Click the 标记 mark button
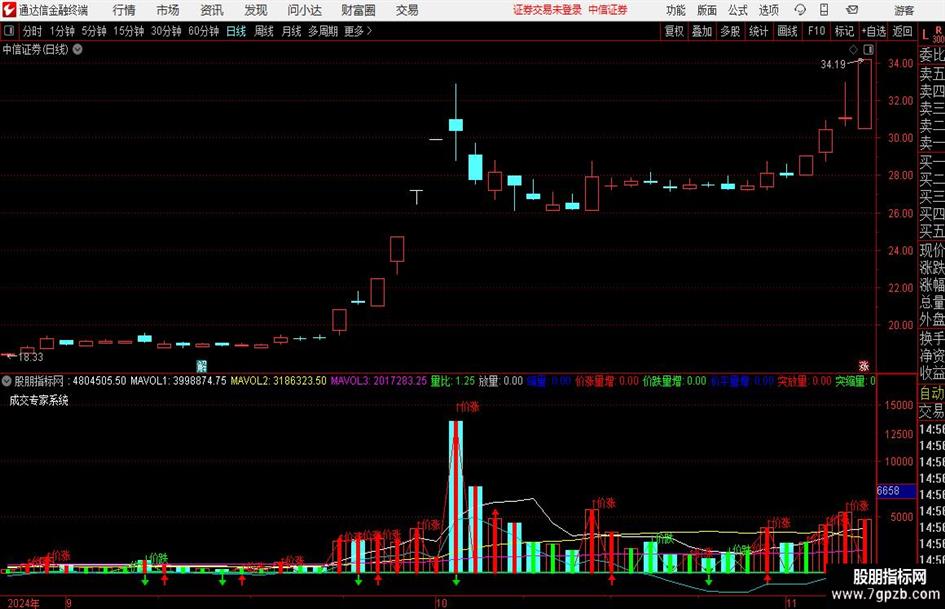The image size is (945, 609). pyautogui.click(x=844, y=31)
